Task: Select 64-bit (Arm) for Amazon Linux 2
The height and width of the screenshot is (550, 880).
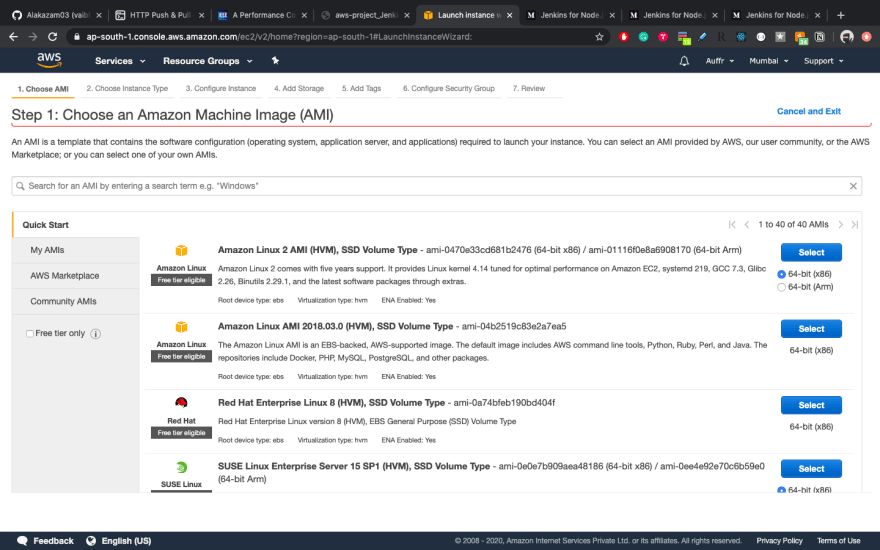Action: [x=781, y=287]
